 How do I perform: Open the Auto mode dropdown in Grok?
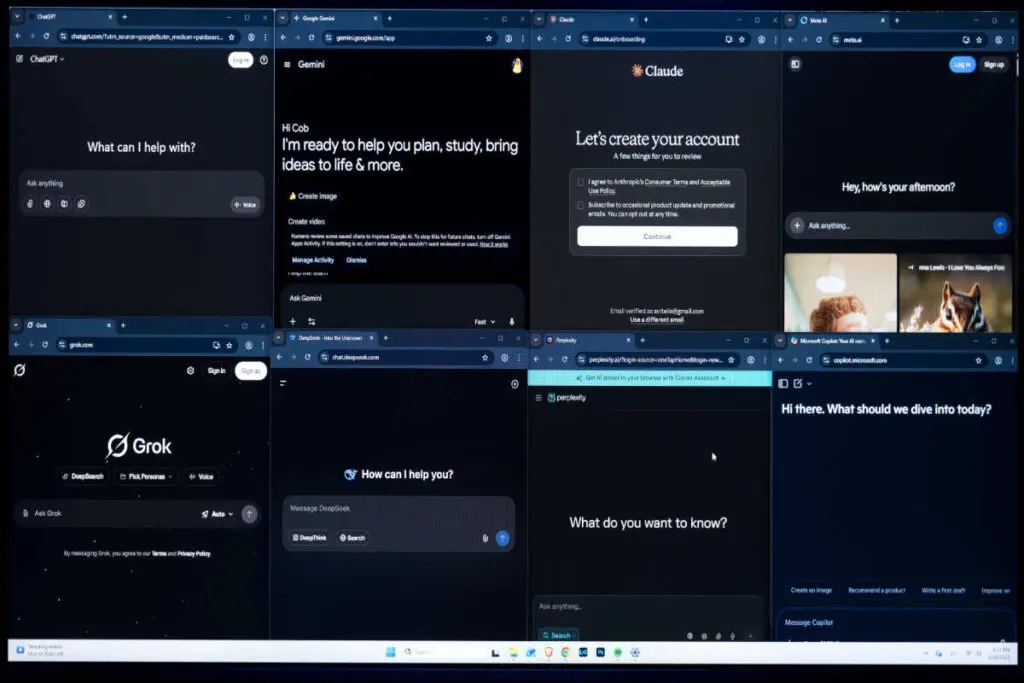[x=217, y=514]
